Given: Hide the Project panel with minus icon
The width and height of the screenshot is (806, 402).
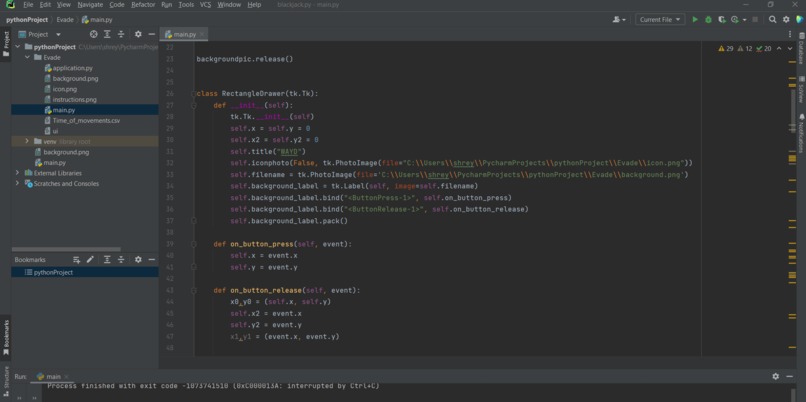Looking at the screenshot, I should pos(152,34).
